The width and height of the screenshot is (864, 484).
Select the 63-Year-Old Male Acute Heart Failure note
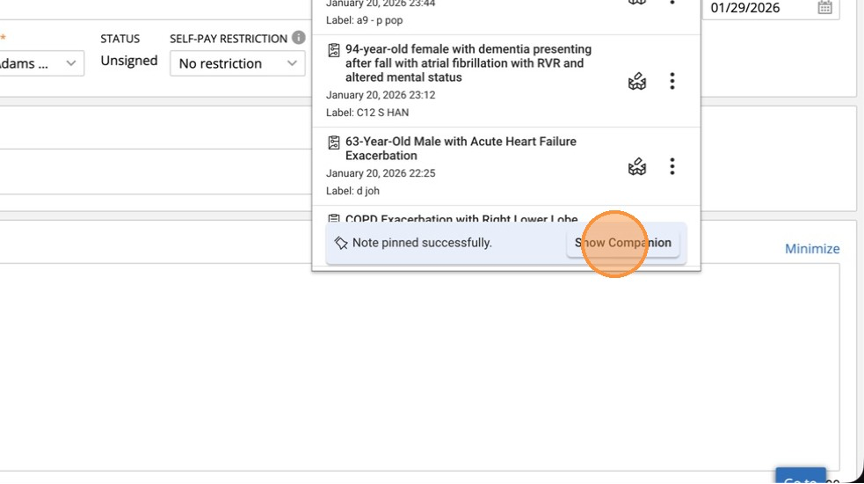click(x=460, y=148)
